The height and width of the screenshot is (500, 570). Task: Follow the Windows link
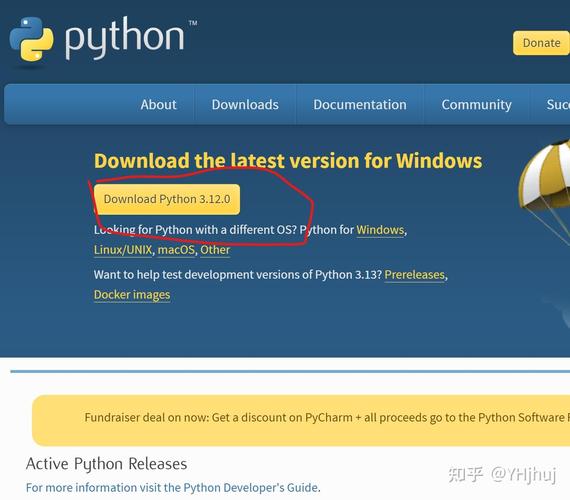coord(380,230)
